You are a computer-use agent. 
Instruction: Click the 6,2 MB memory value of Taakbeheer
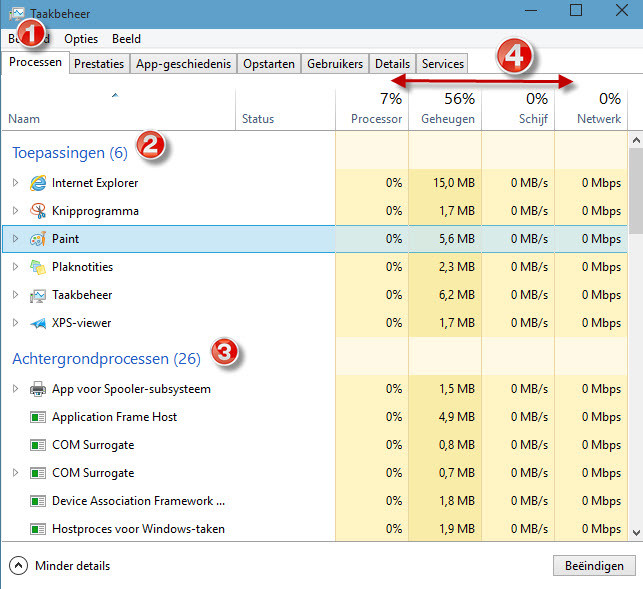point(457,295)
